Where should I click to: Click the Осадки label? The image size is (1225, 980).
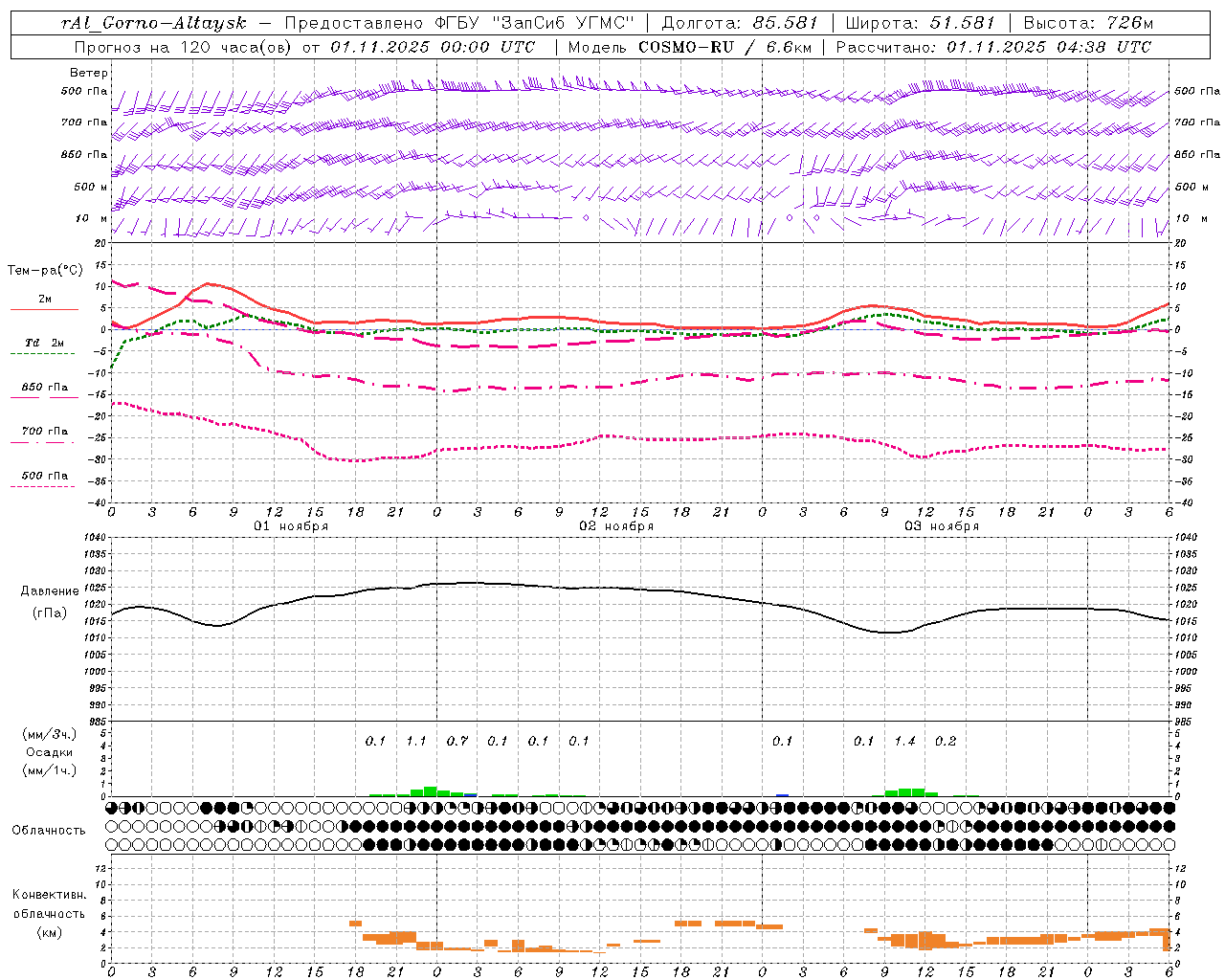pyautogui.click(x=50, y=752)
